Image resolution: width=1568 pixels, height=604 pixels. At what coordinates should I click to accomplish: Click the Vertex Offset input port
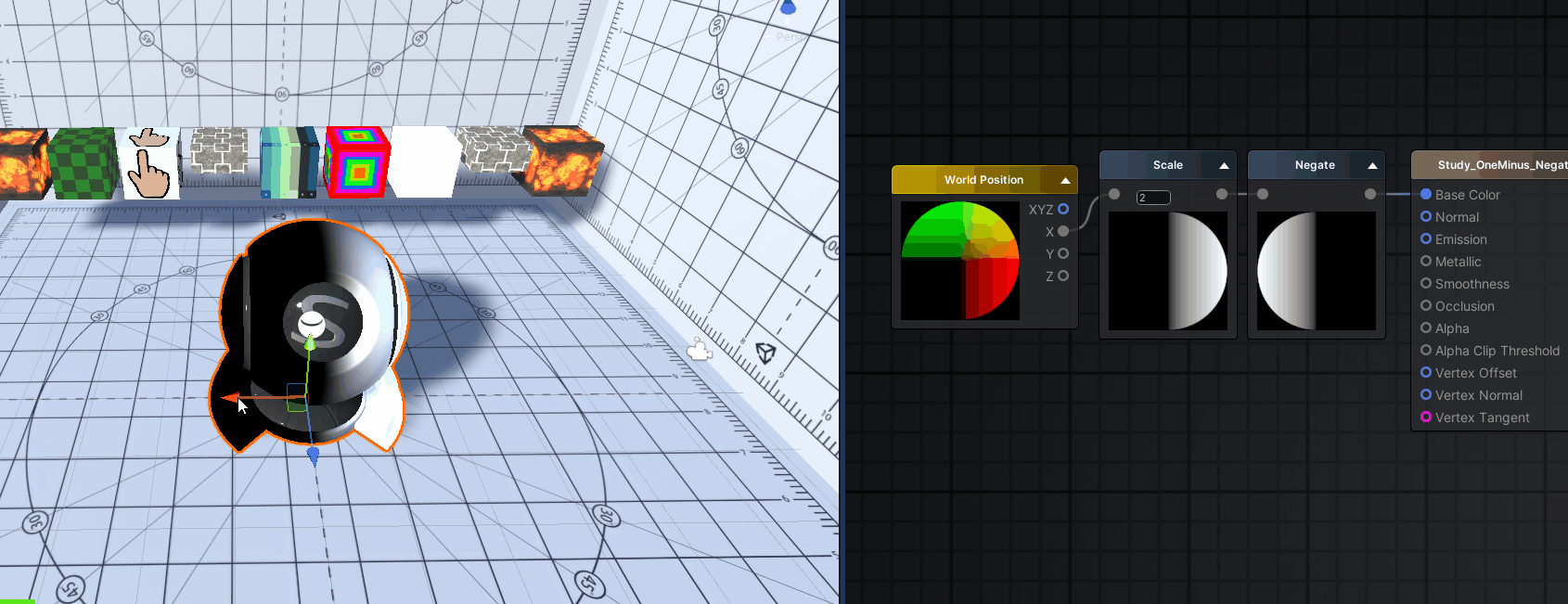[x=1426, y=372]
